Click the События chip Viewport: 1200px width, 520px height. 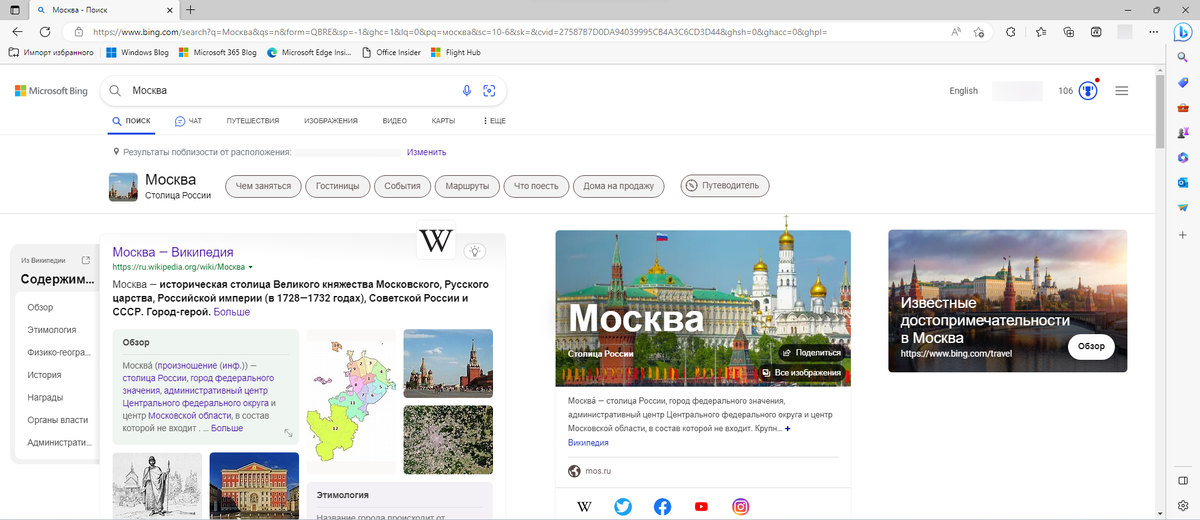pyautogui.click(x=402, y=186)
